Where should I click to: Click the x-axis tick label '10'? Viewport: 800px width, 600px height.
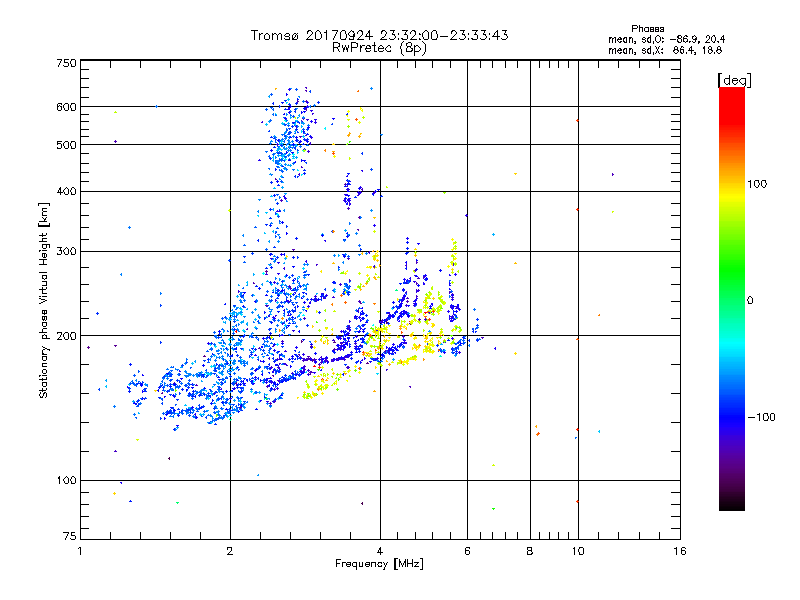[578, 551]
